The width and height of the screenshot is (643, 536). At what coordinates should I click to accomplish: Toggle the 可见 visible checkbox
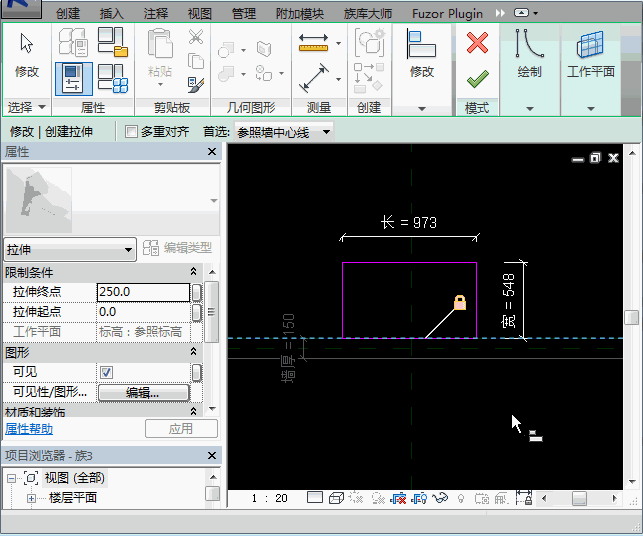[106, 372]
